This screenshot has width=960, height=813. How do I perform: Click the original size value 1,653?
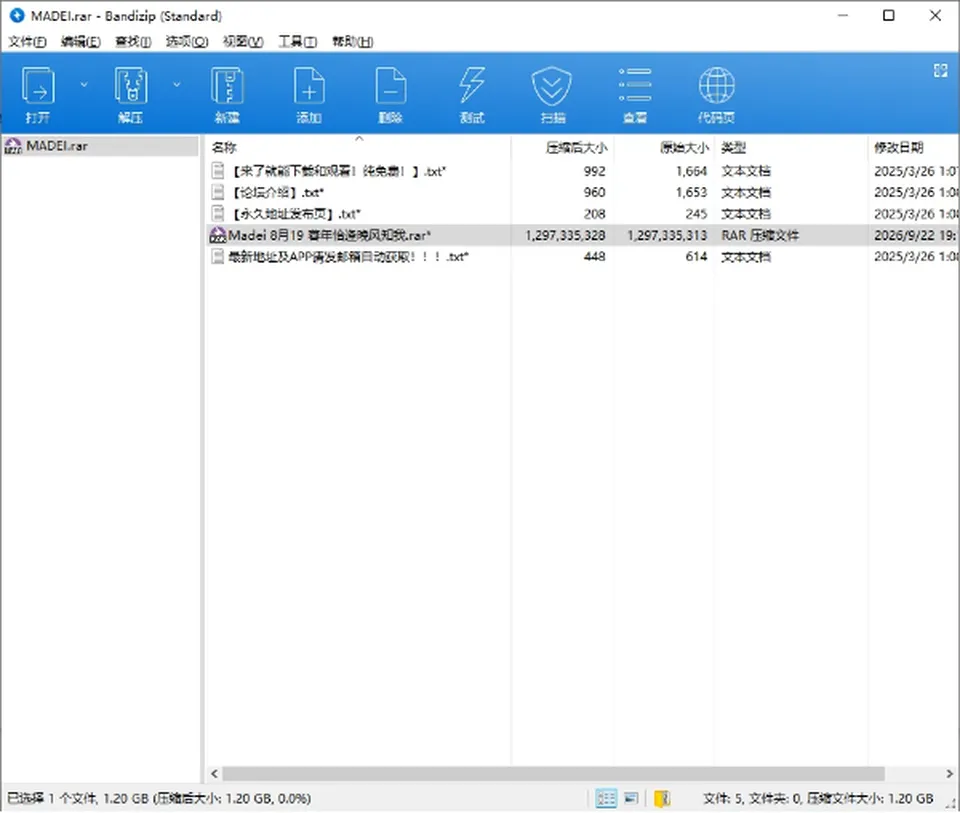point(691,193)
